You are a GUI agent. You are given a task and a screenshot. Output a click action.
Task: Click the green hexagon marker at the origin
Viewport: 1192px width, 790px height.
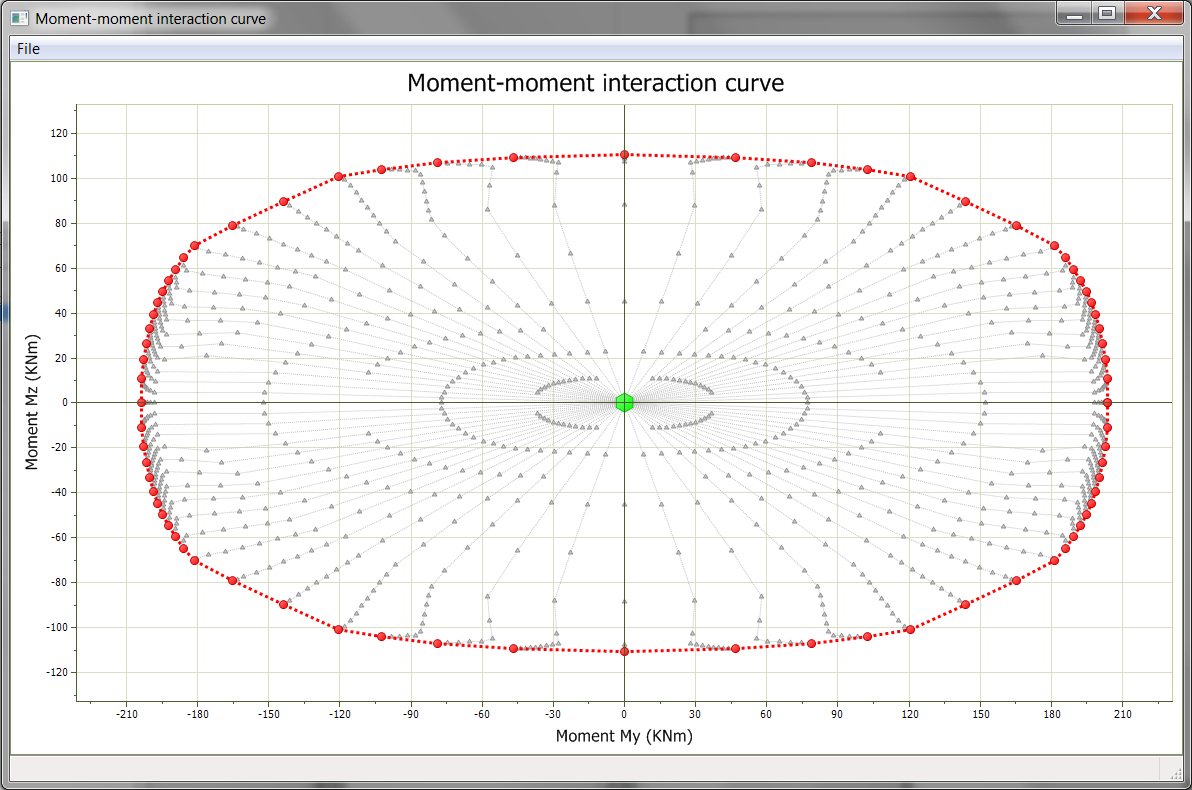(x=624, y=402)
